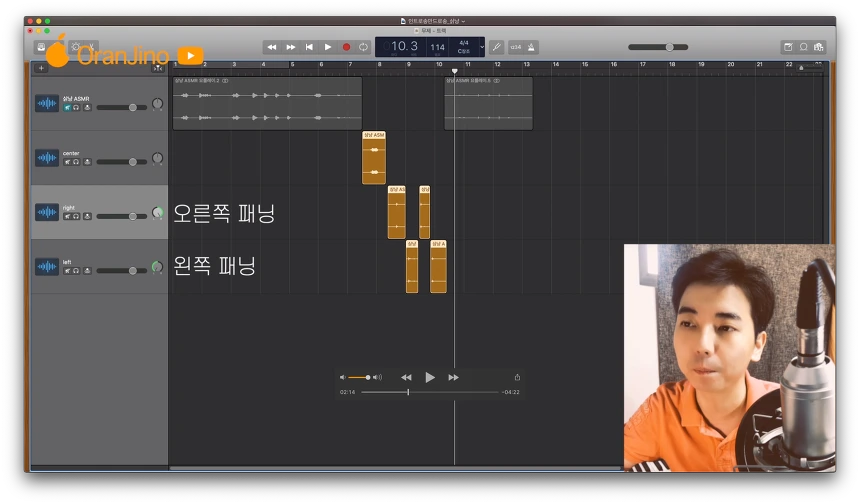Solo the right track
860x504 pixels.
tap(76, 216)
